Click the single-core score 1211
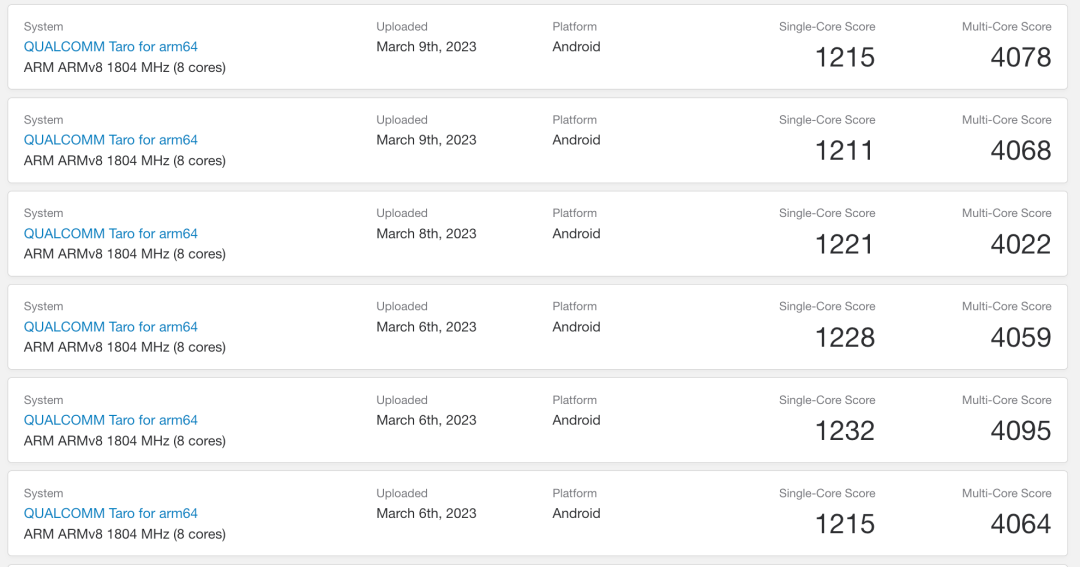The height and width of the screenshot is (567, 1080). click(844, 151)
